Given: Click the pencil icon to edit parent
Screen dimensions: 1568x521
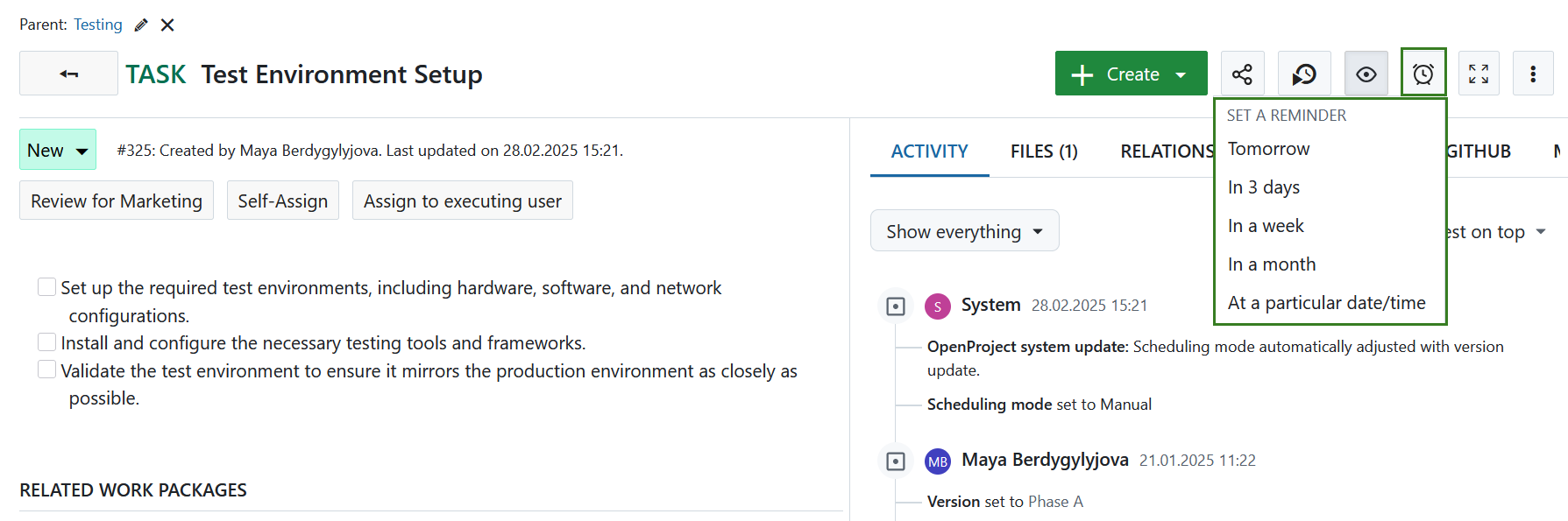Looking at the screenshot, I should click(x=141, y=25).
